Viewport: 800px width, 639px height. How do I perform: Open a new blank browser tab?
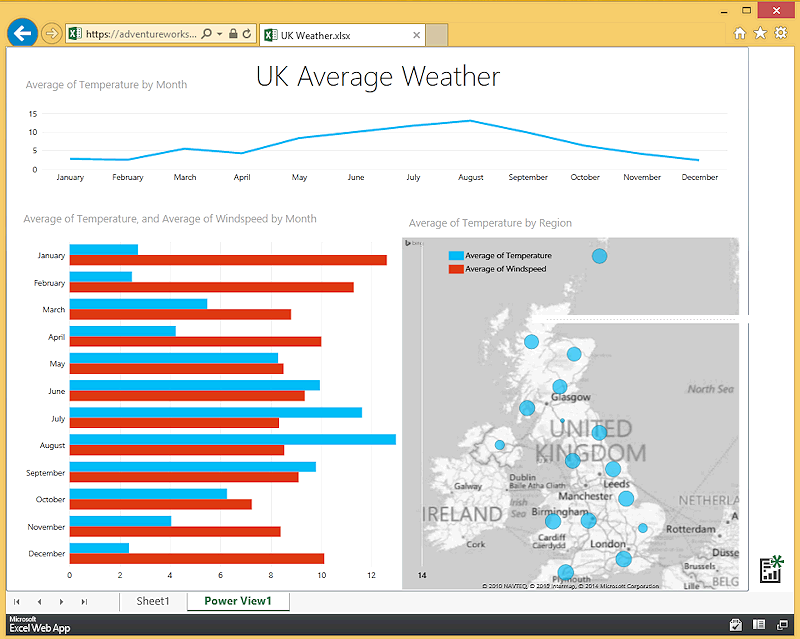point(437,35)
